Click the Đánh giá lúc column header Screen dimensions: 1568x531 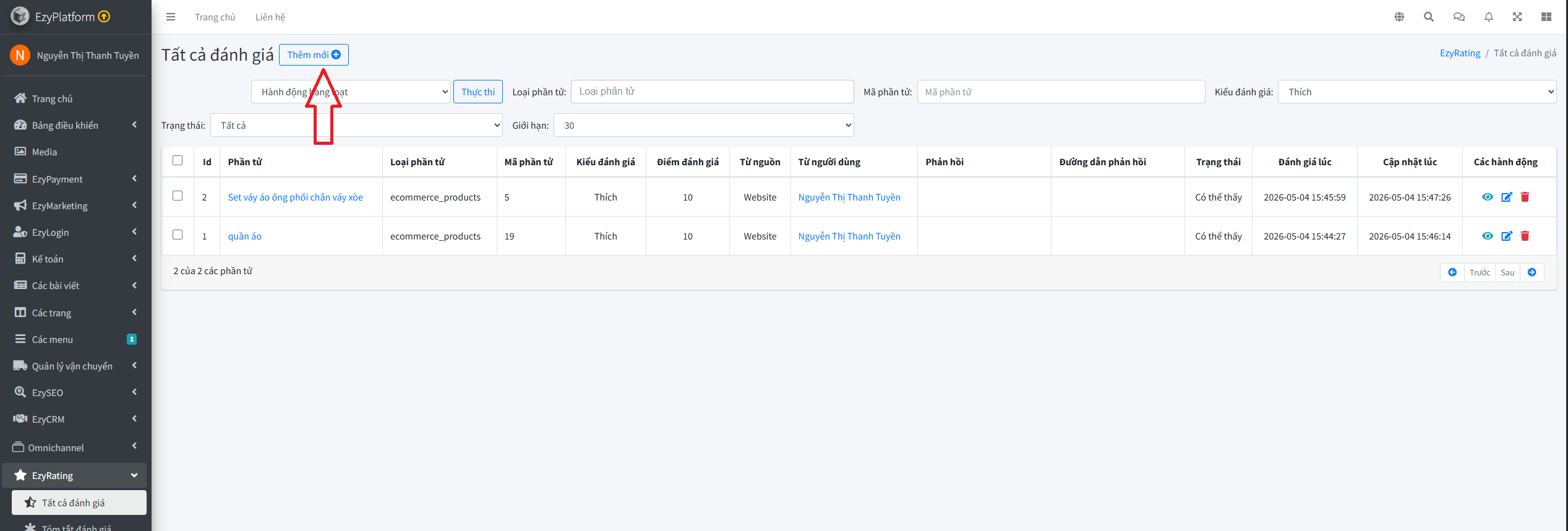[x=1305, y=162]
